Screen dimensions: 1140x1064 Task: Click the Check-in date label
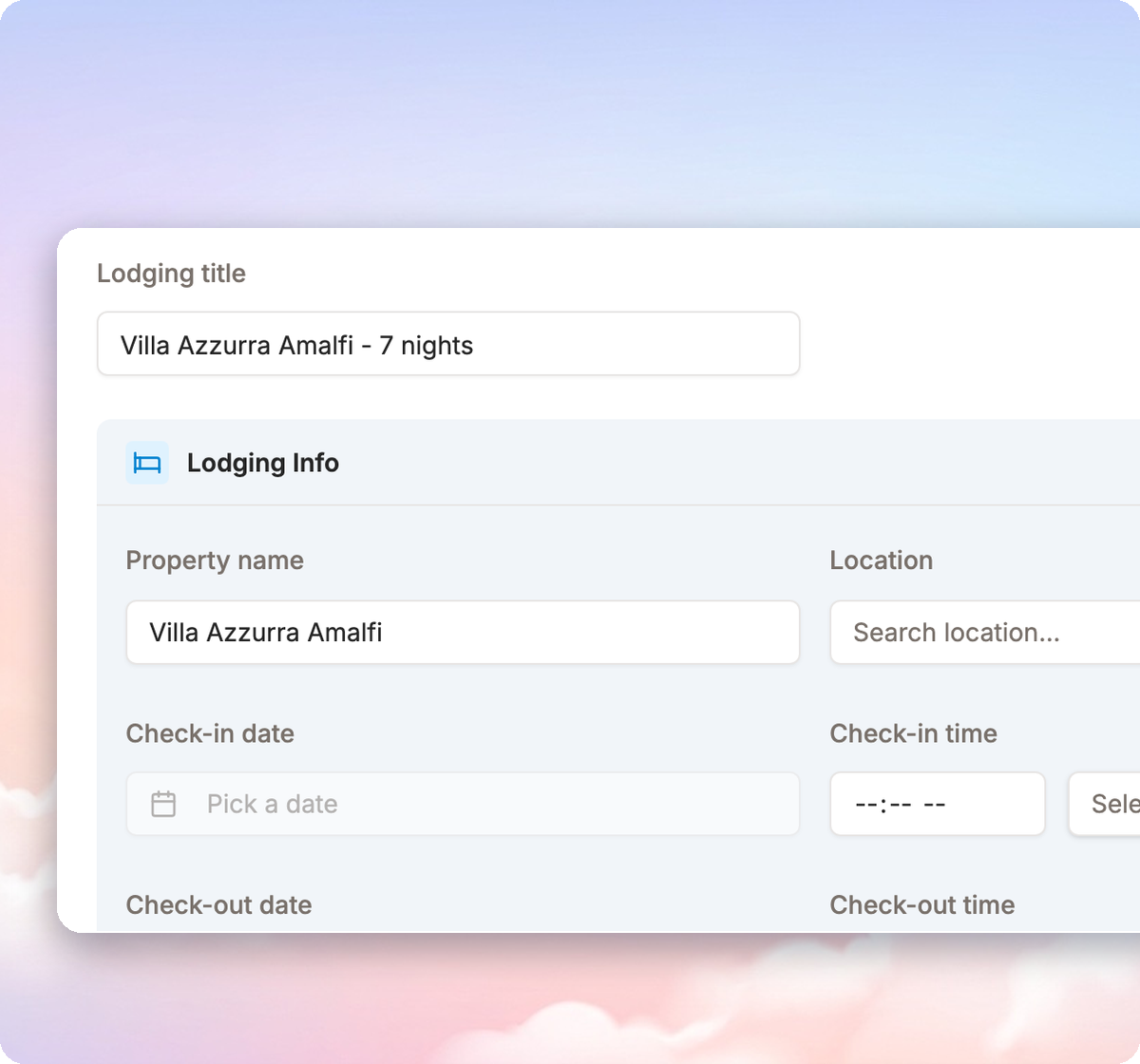pos(210,733)
